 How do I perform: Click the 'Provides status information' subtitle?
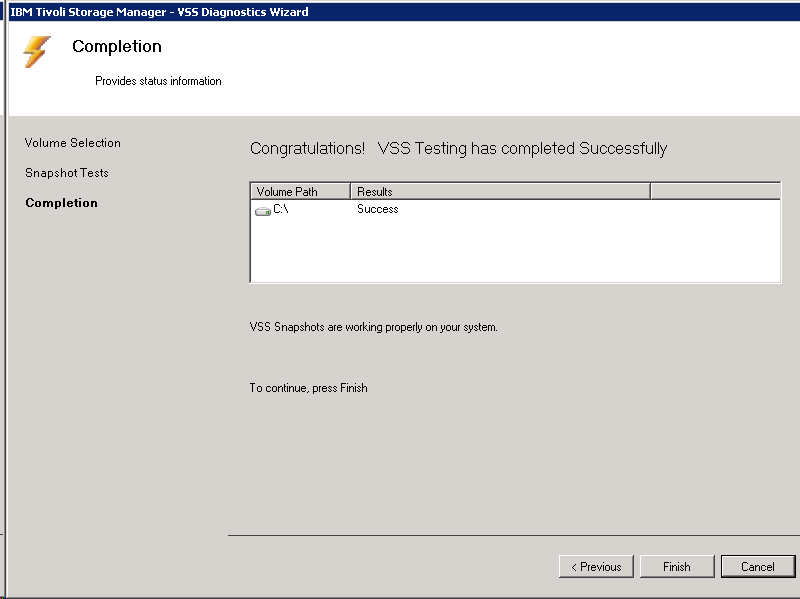[x=158, y=81]
